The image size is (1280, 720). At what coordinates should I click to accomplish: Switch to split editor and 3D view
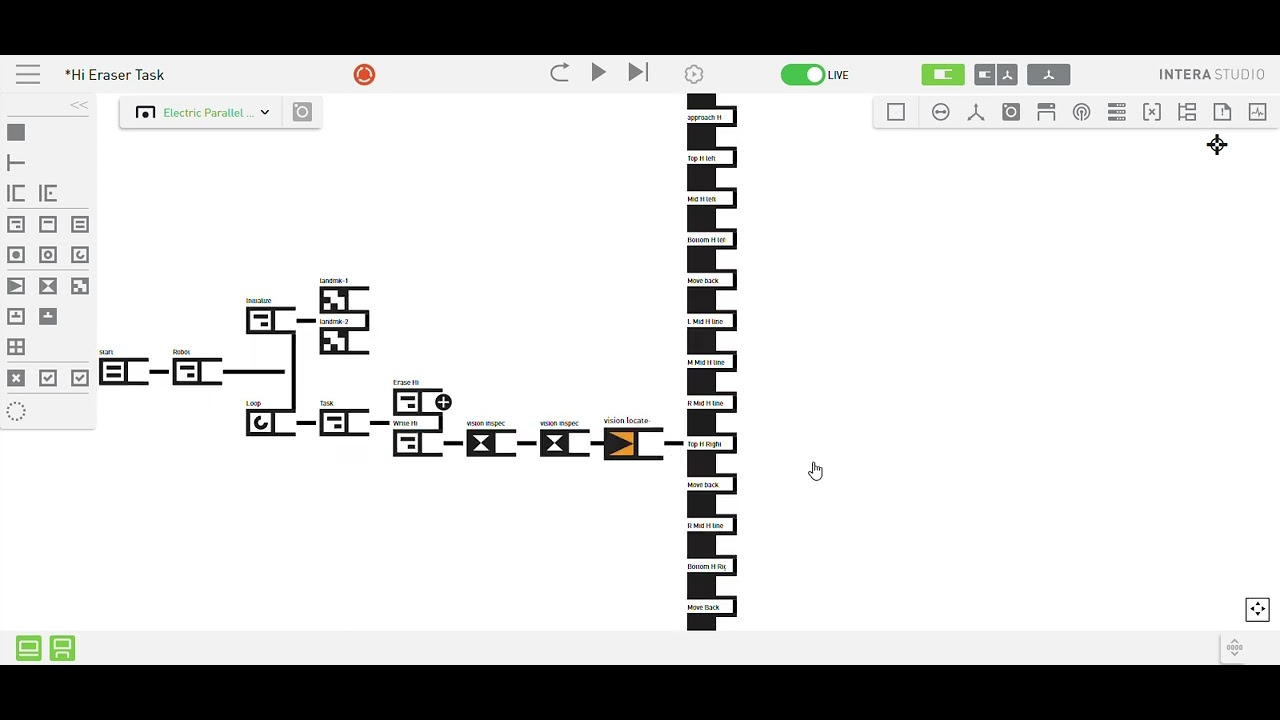point(997,74)
